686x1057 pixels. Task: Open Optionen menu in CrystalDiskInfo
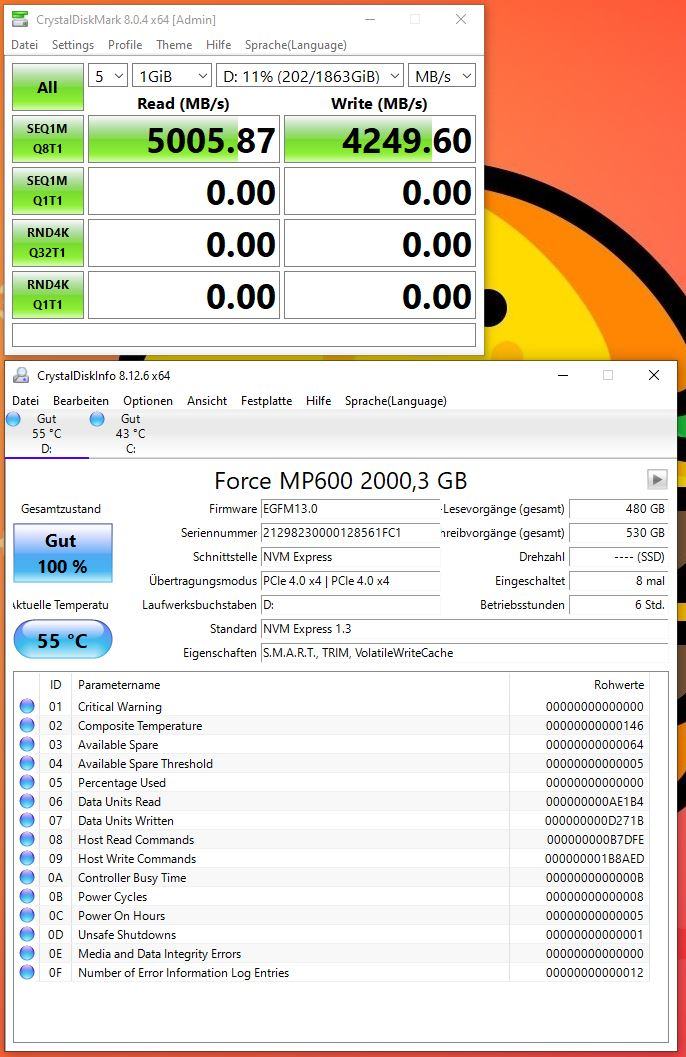148,400
